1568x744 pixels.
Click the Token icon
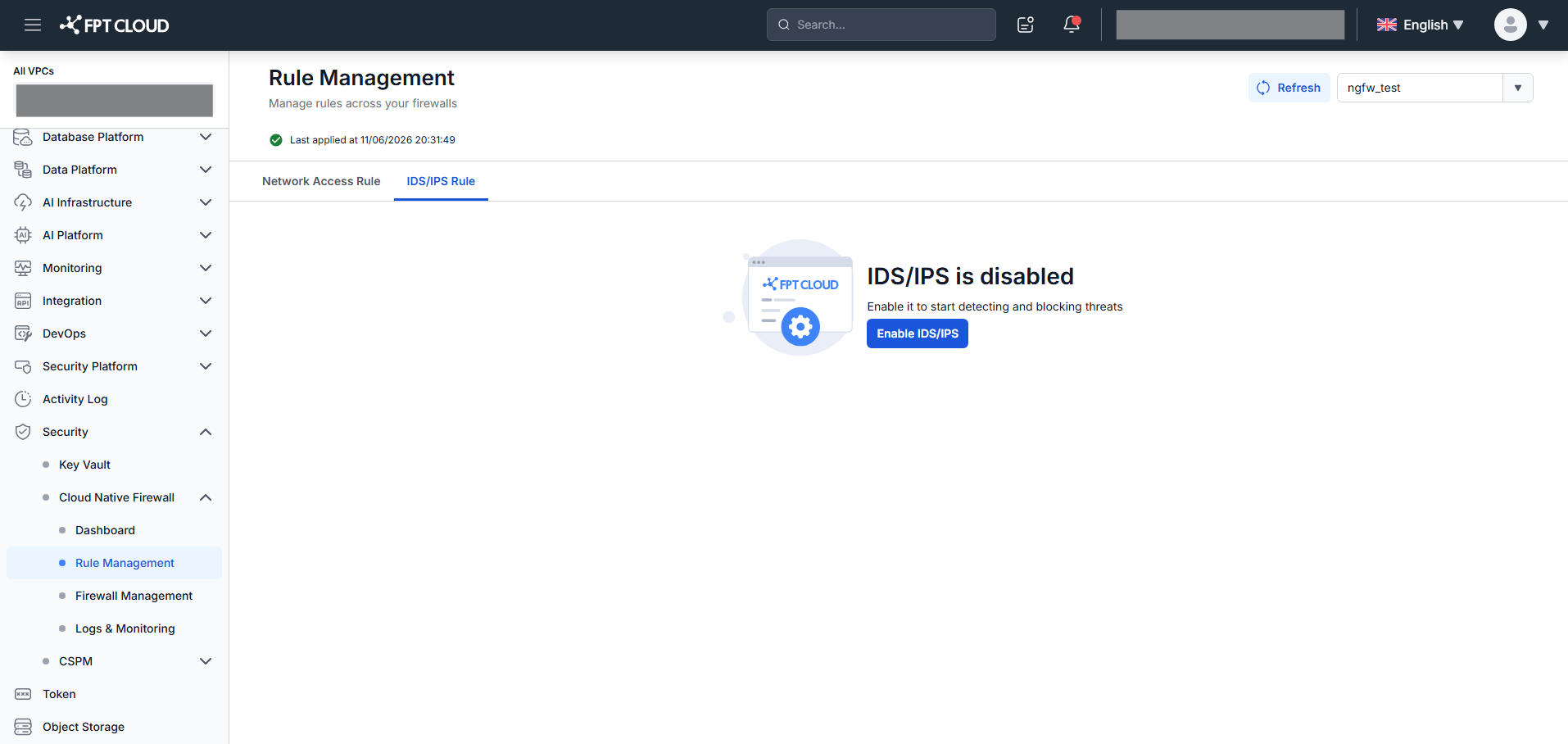coord(23,694)
